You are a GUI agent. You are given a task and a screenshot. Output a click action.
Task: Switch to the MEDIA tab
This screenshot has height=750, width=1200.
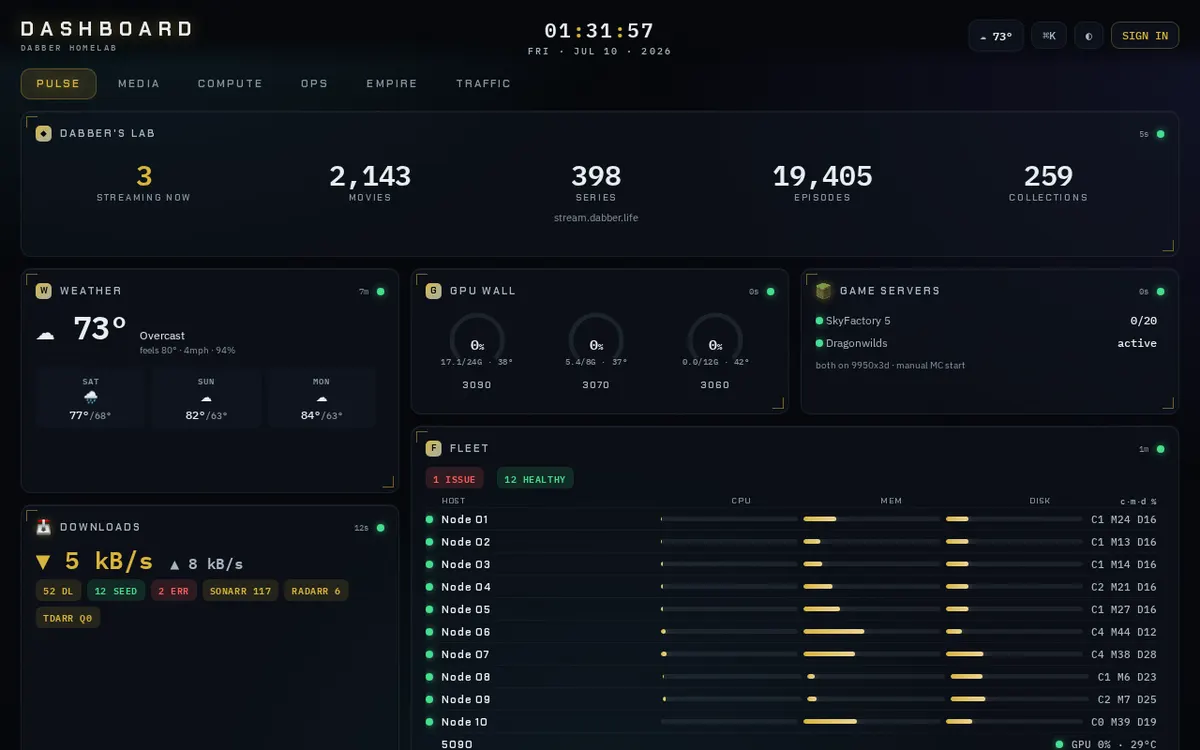tap(139, 84)
